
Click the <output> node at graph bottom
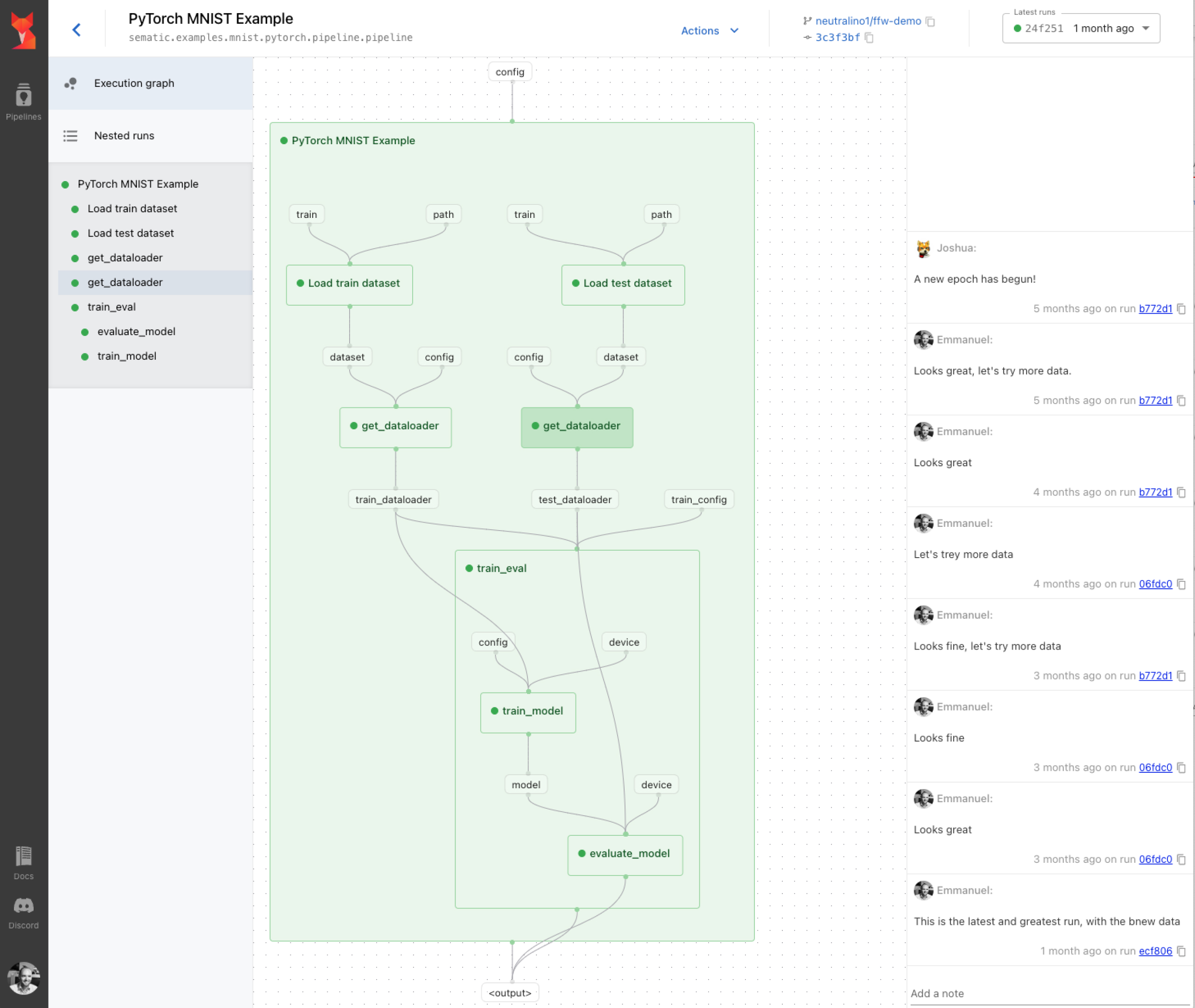click(x=510, y=993)
